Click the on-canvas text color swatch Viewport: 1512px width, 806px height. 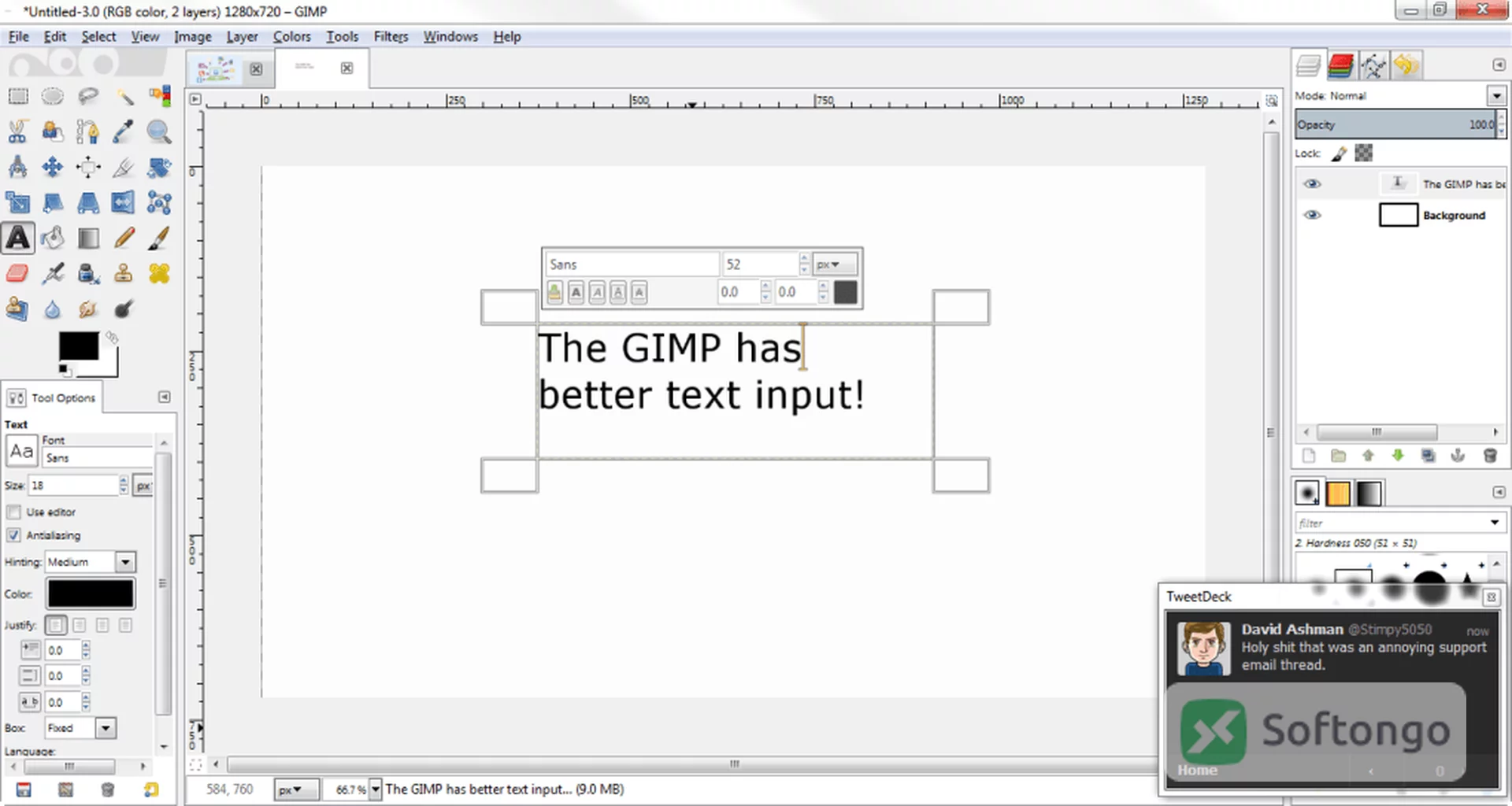[846, 293]
